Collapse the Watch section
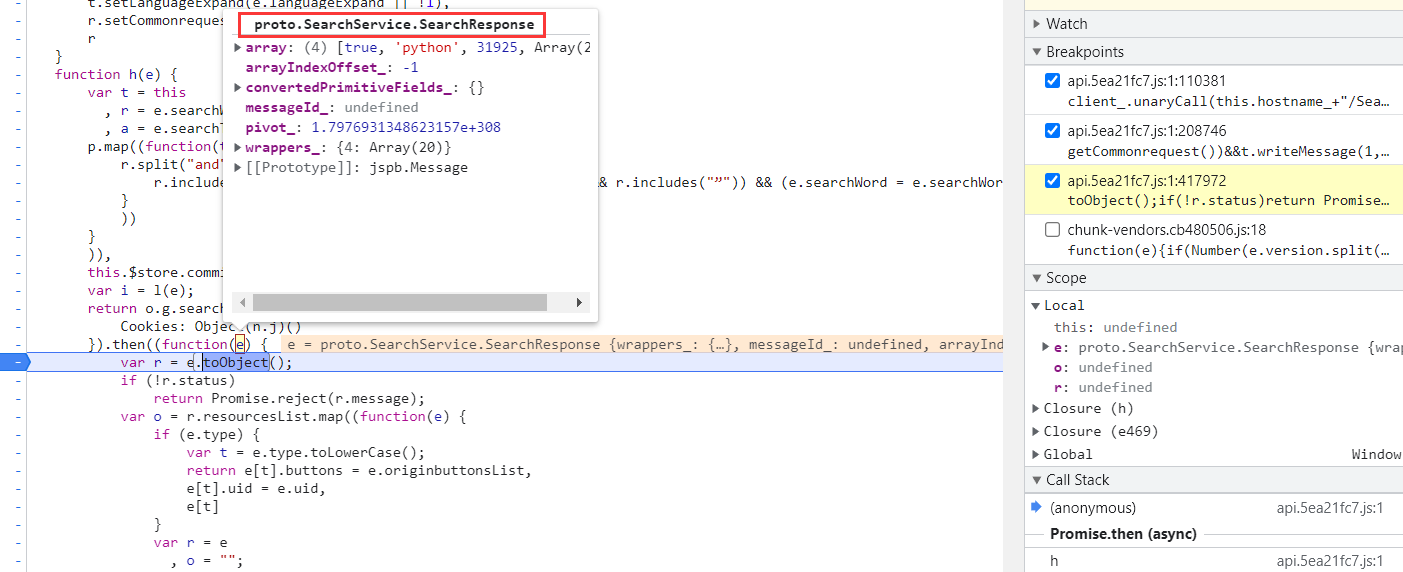 pyautogui.click(x=1036, y=24)
